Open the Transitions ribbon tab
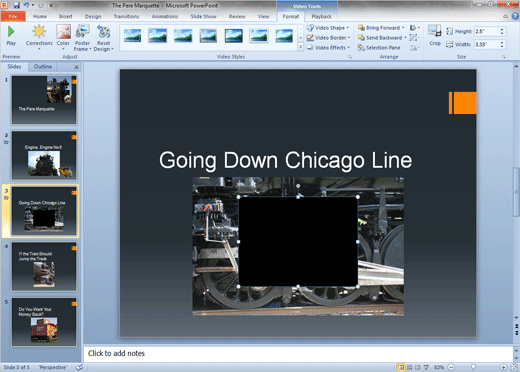This screenshot has height=372, width=520. [x=126, y=16]
